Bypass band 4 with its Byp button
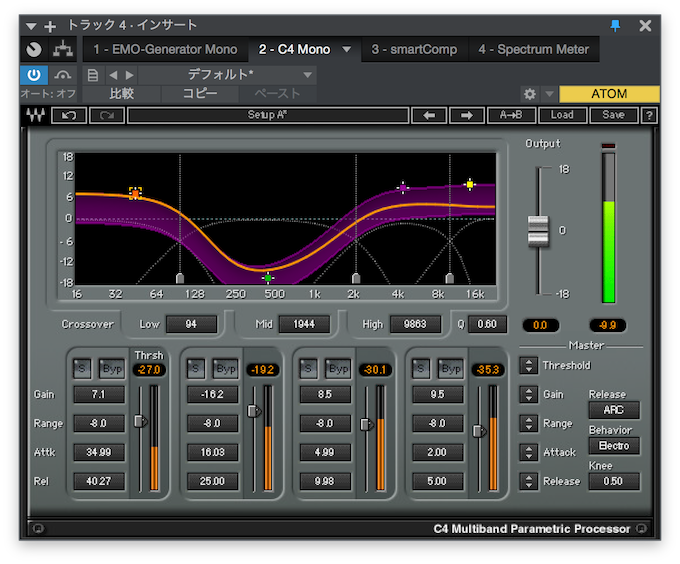 [x=451, y=369]
